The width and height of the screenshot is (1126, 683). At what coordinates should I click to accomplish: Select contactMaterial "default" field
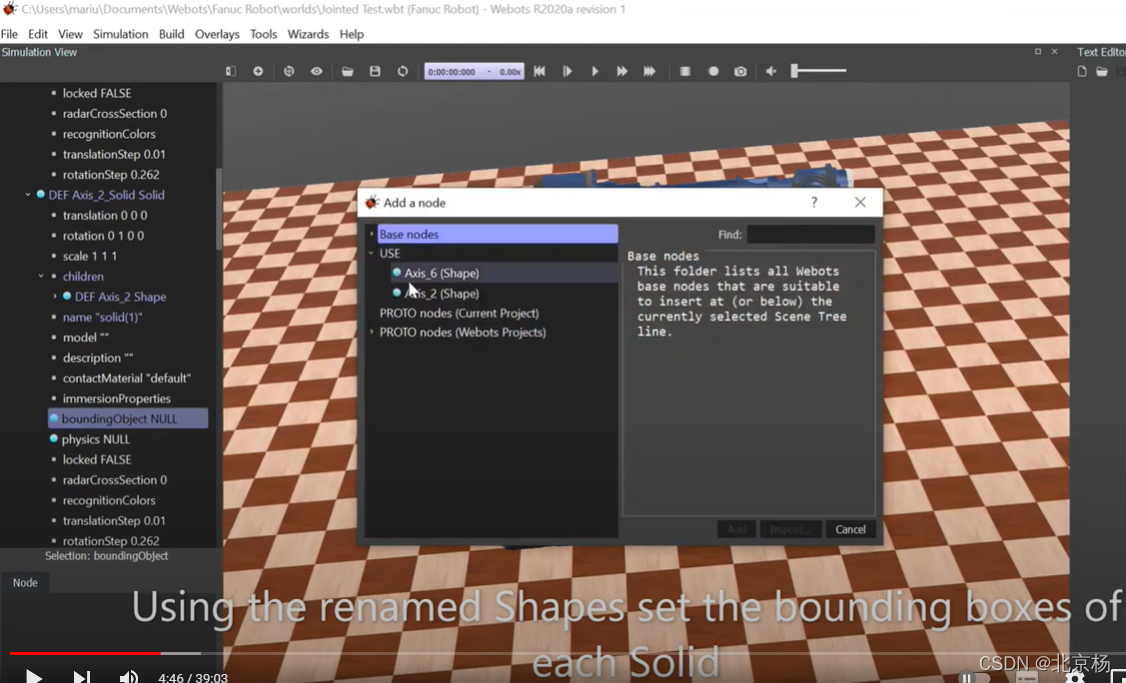(x=126, y=378)
